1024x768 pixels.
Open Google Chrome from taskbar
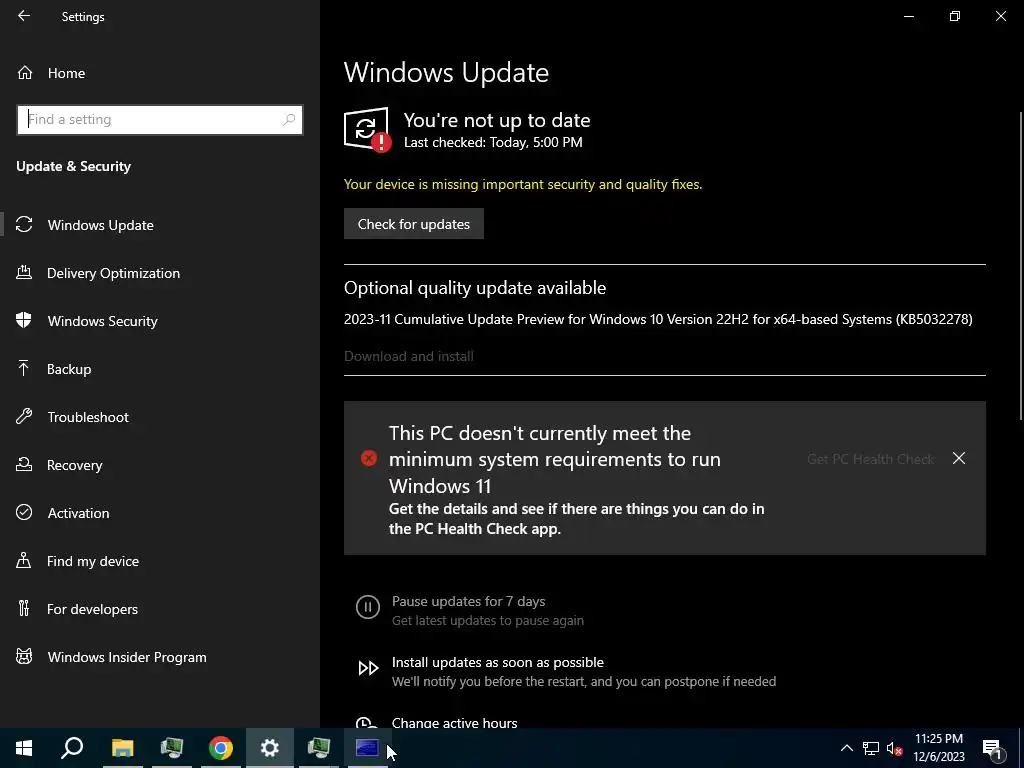221,748
